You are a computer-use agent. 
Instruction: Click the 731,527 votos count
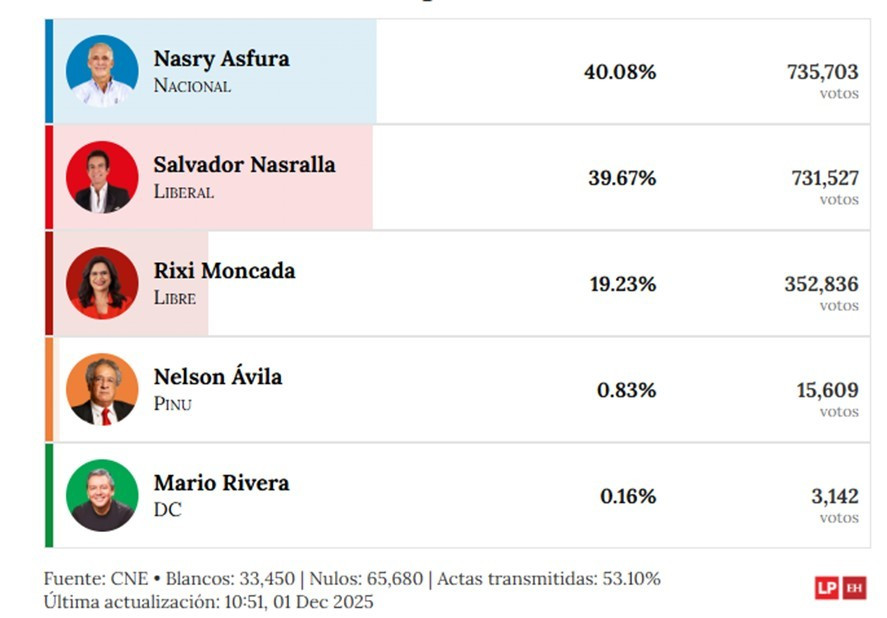click(x=825, y=187)
